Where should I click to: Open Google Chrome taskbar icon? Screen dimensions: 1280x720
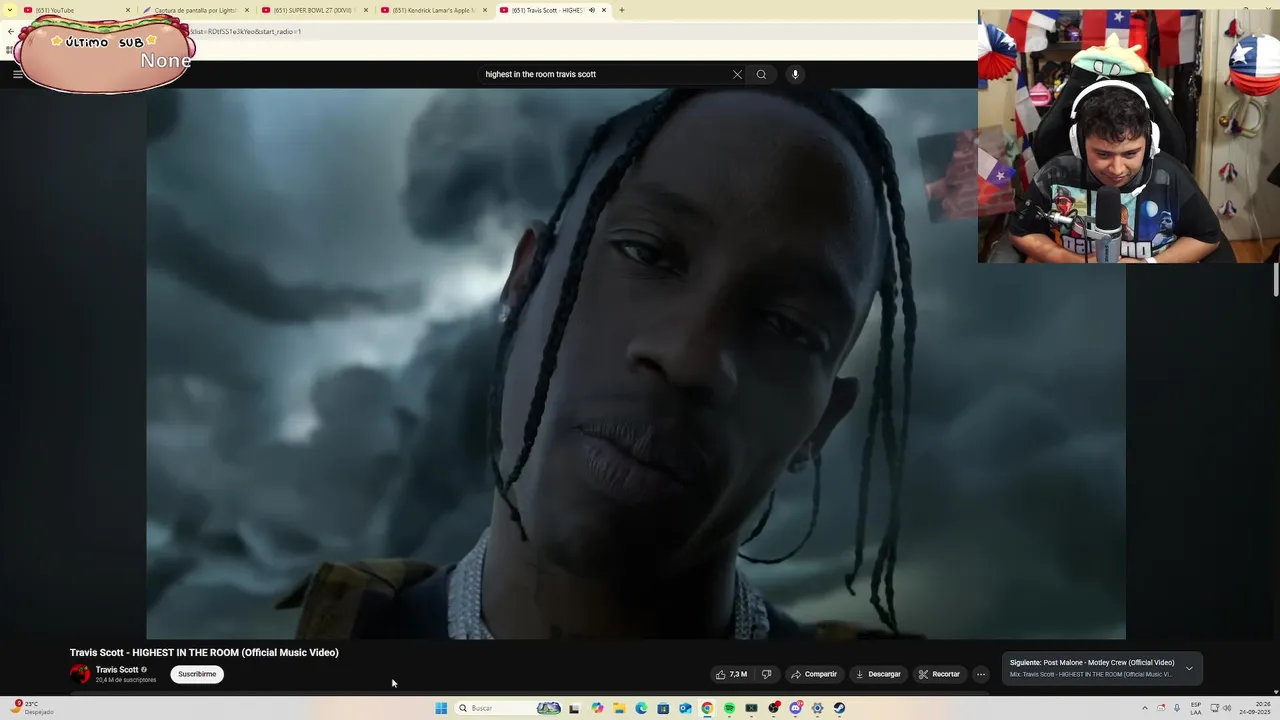click(x=707, y=708)
